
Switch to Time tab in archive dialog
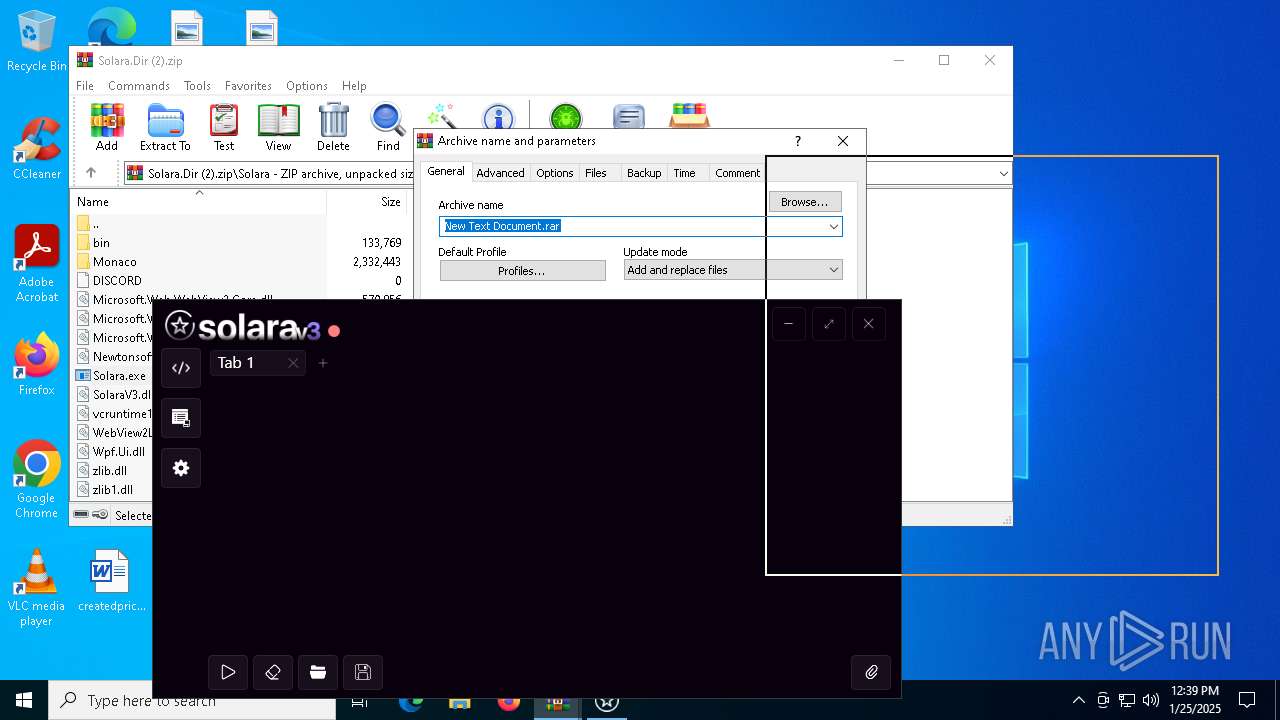[684, 173]
